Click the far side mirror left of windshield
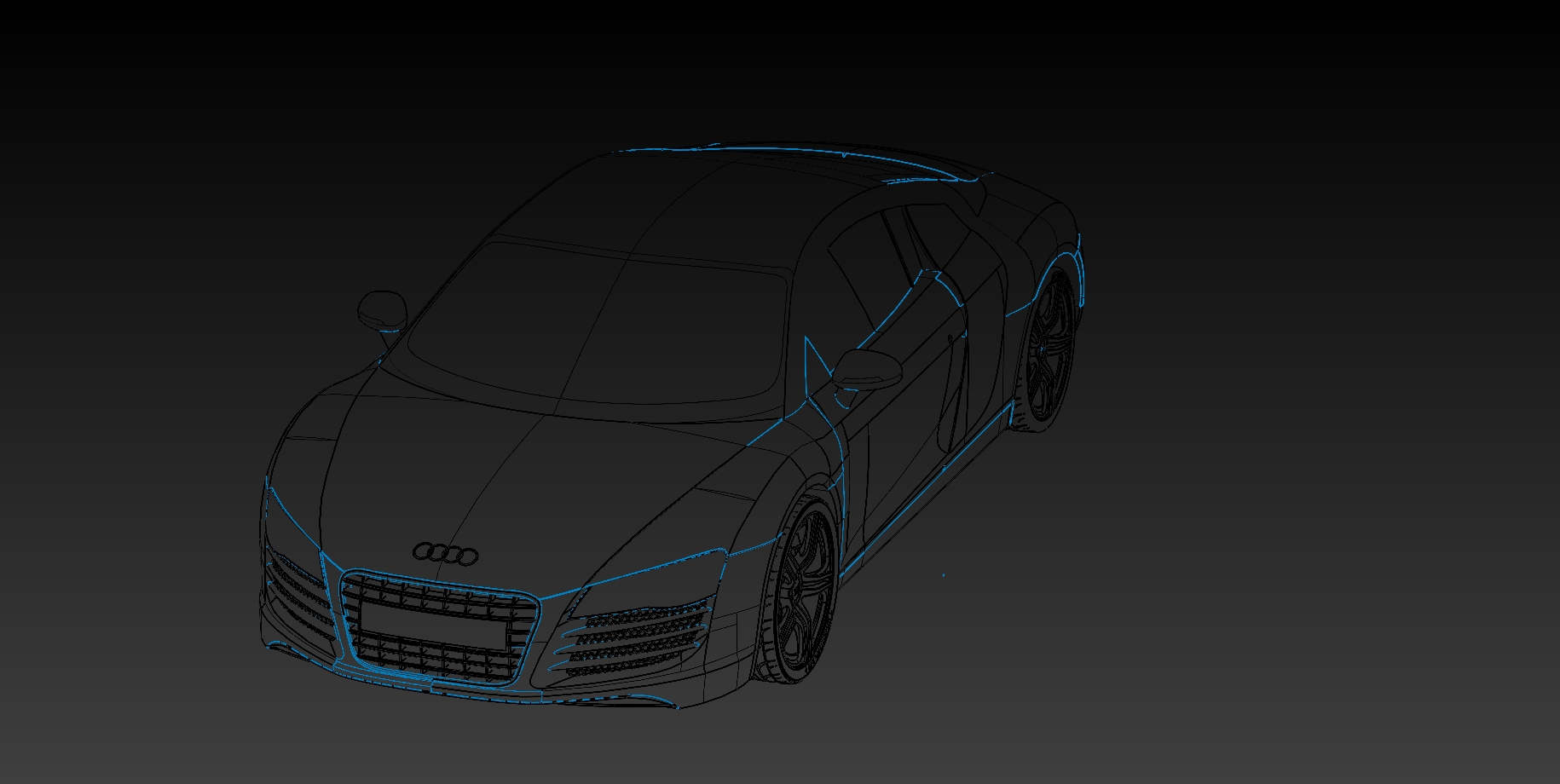1560x784 pixels. tap(382, 309)
